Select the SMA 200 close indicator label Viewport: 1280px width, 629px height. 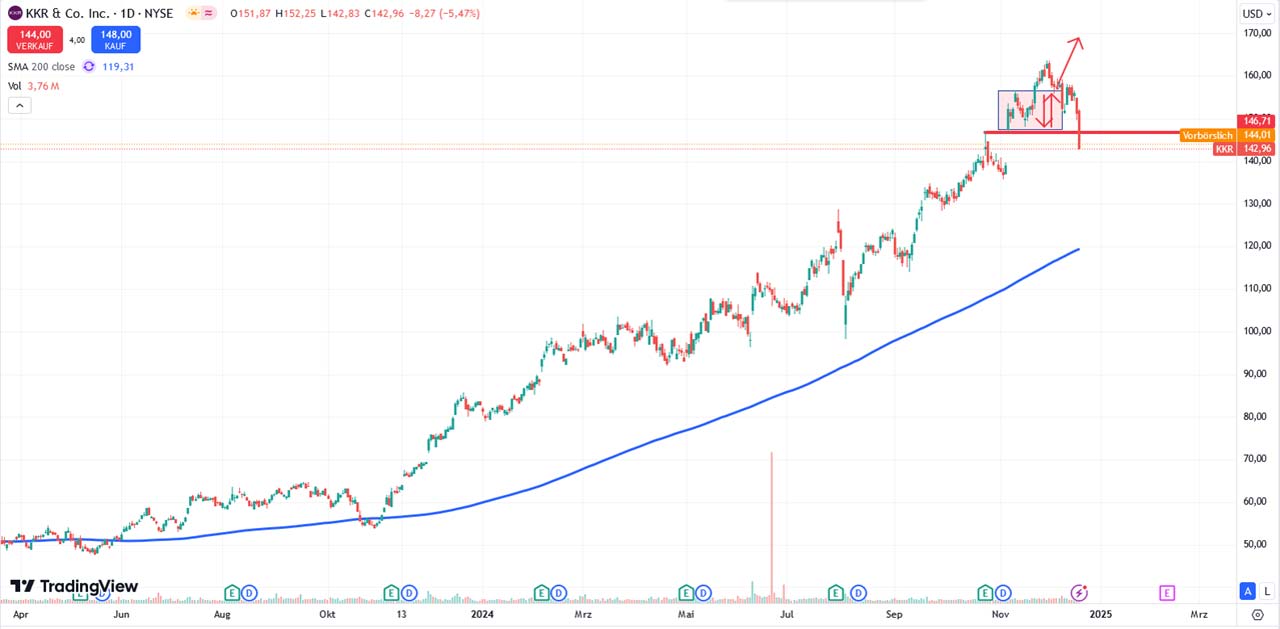(41, 67)
